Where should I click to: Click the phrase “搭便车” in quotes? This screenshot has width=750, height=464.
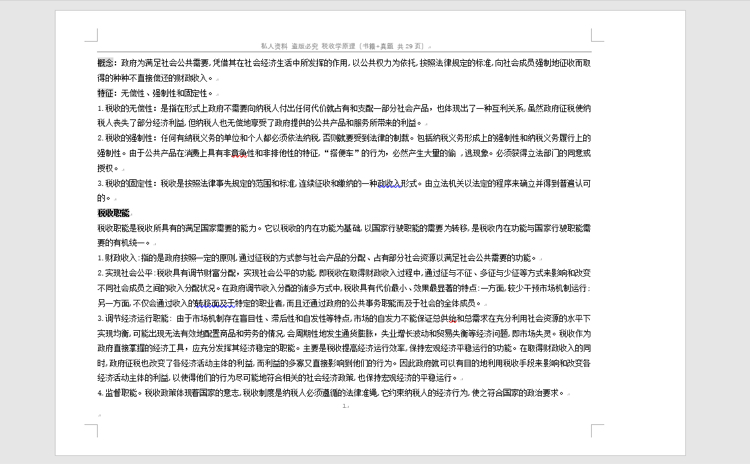(342, 153)
